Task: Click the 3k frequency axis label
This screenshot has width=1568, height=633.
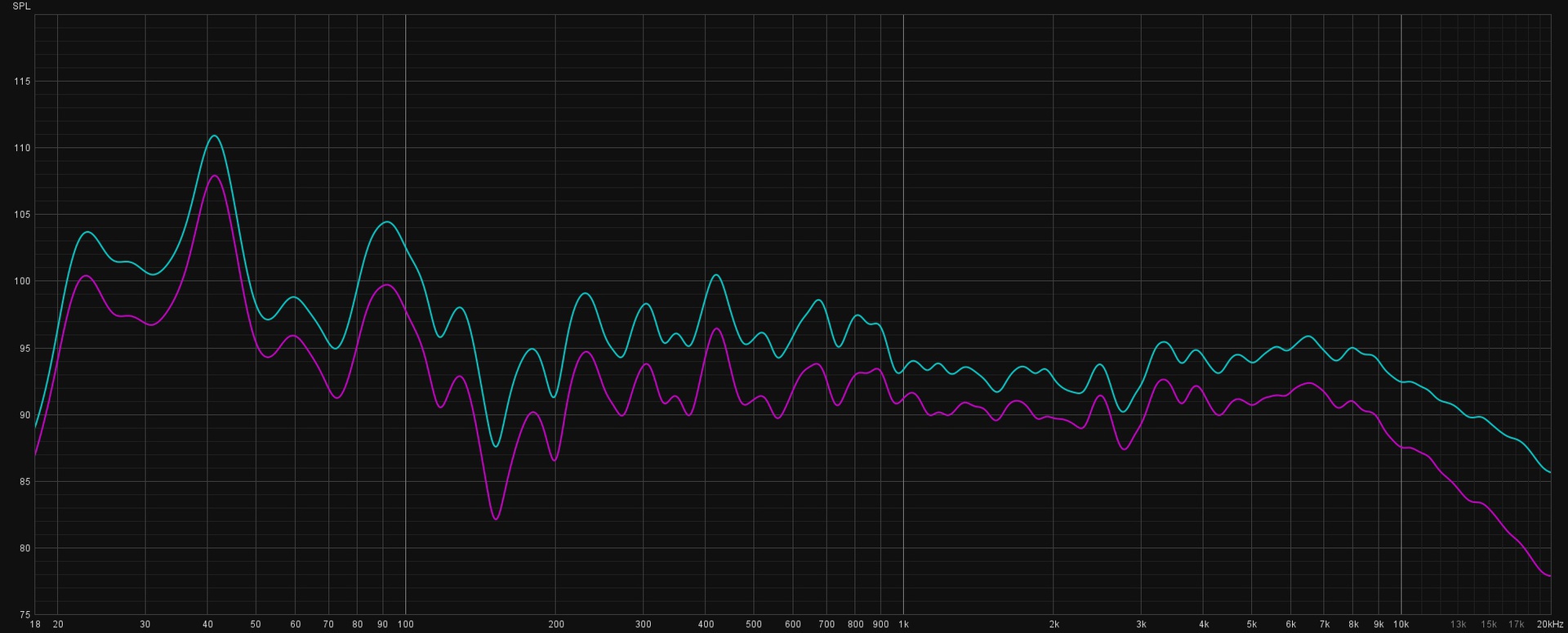Action: (x=1141, y=625)
